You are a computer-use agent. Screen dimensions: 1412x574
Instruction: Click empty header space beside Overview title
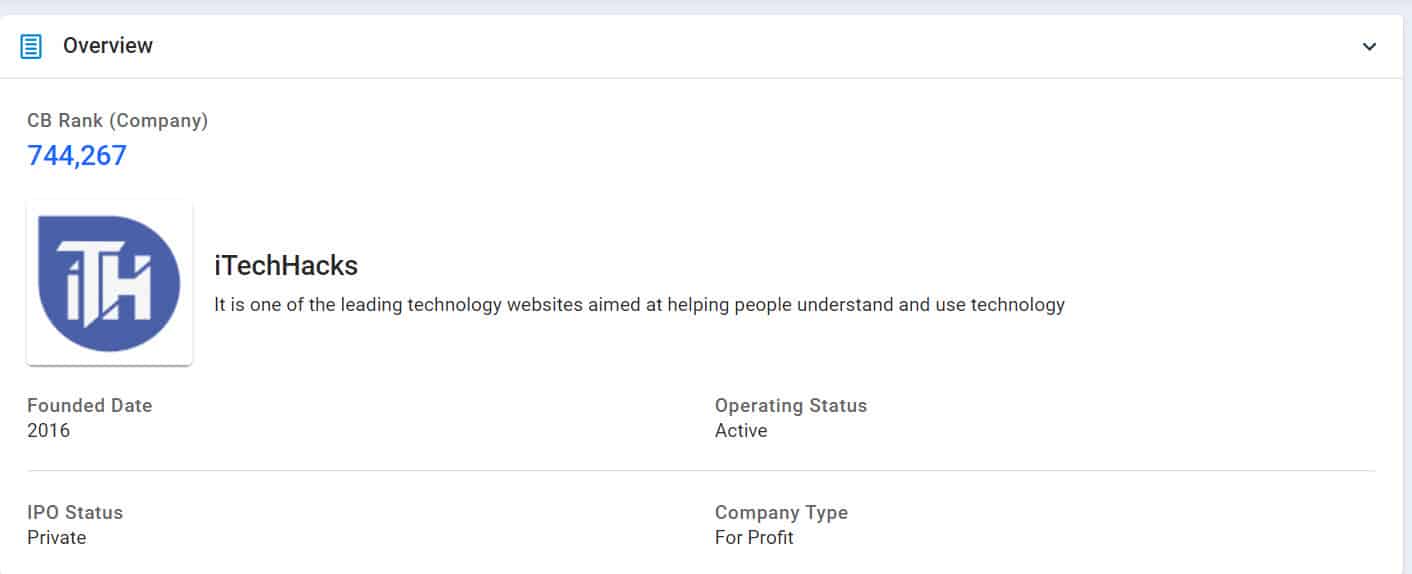(x=700, y=46)
